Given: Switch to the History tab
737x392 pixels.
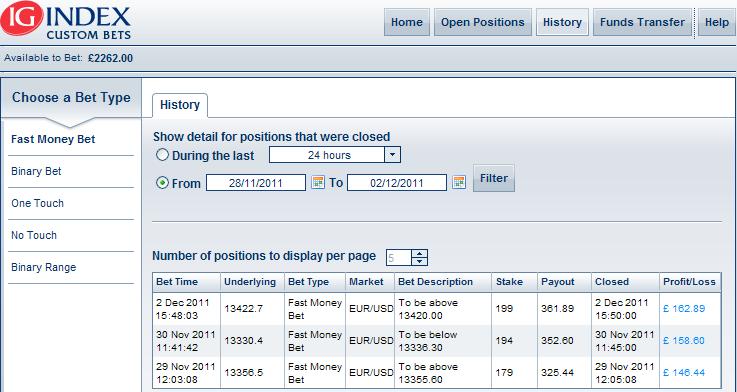Looking at the screenshot, I should 180,105.
